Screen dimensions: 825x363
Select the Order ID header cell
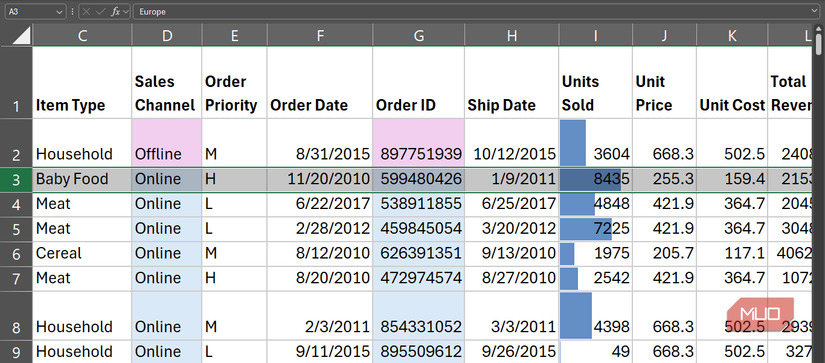[x=419, y=83]
